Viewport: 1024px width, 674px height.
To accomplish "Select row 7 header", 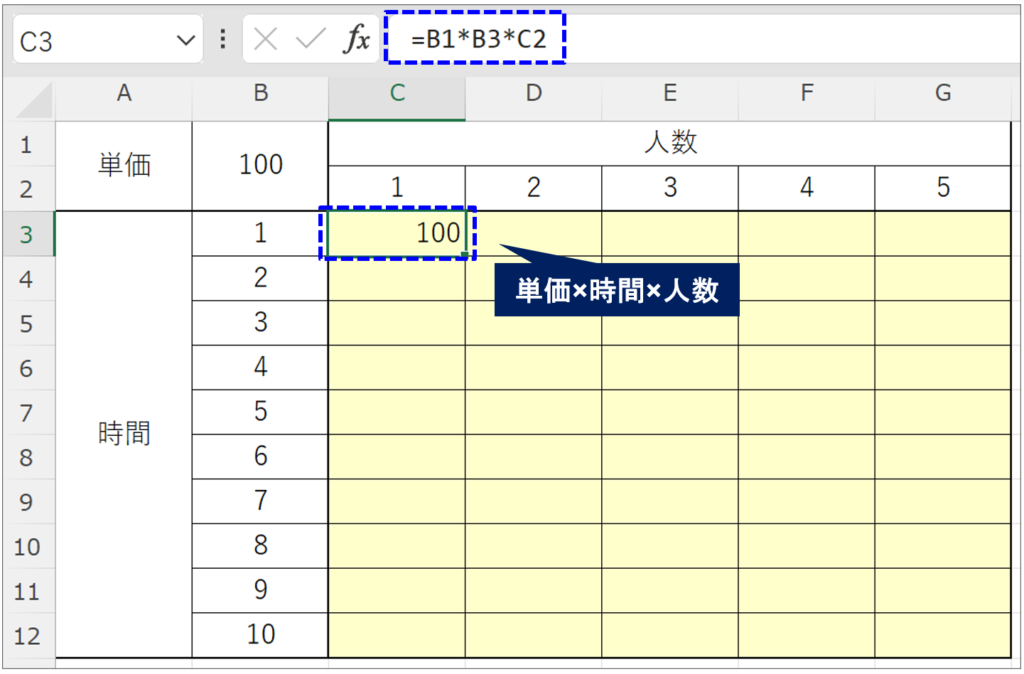I will pyautogui.click(x=27, y=412).
